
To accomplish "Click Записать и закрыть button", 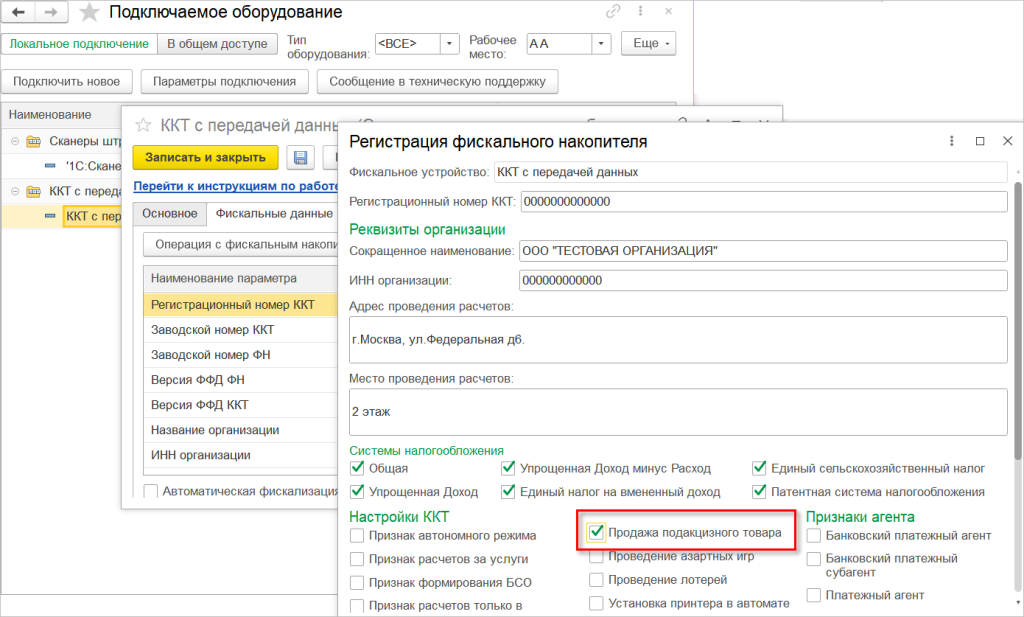I will coord(205,157).
